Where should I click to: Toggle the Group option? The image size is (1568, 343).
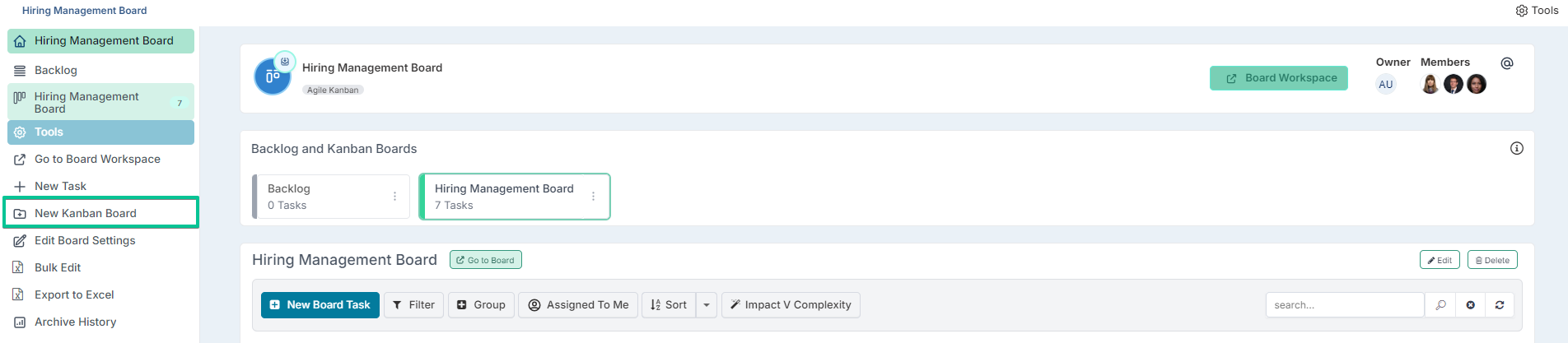pos(481,304)
